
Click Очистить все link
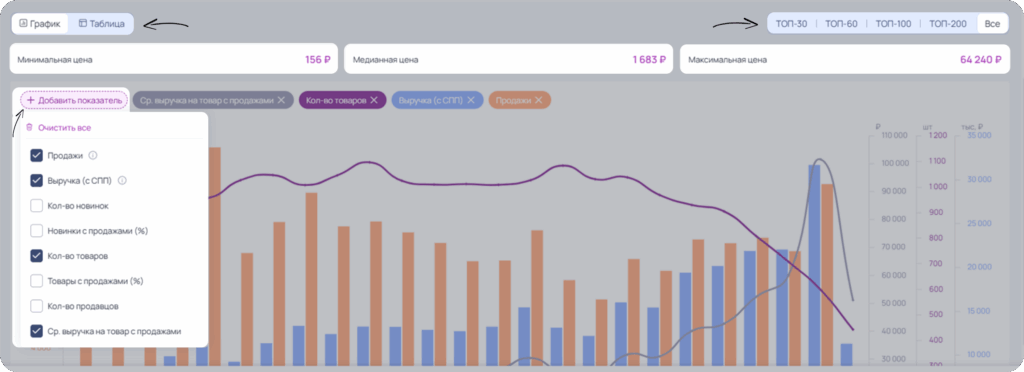pyautogui.click(x=65, y=128)
